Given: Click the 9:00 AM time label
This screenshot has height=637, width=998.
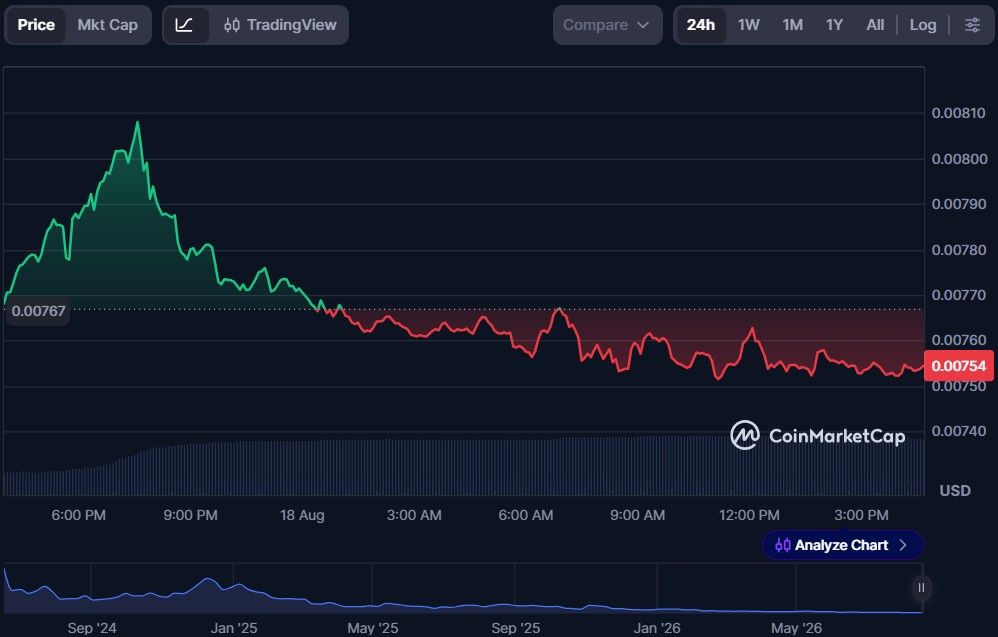Looking at the screenshot, I should coord(638,515).
